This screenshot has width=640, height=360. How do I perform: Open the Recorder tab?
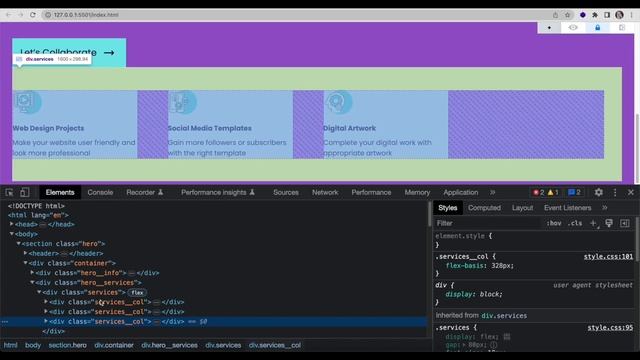144,192
